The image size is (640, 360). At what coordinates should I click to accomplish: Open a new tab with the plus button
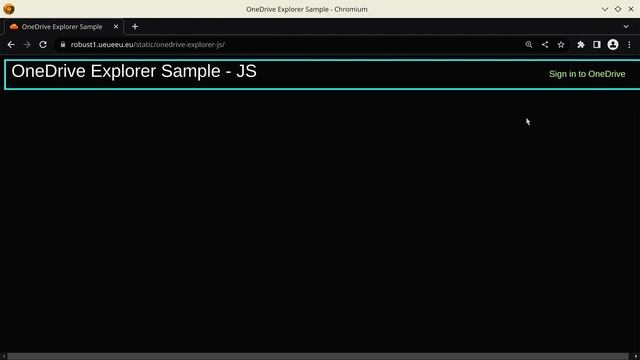tap(135, 27)
